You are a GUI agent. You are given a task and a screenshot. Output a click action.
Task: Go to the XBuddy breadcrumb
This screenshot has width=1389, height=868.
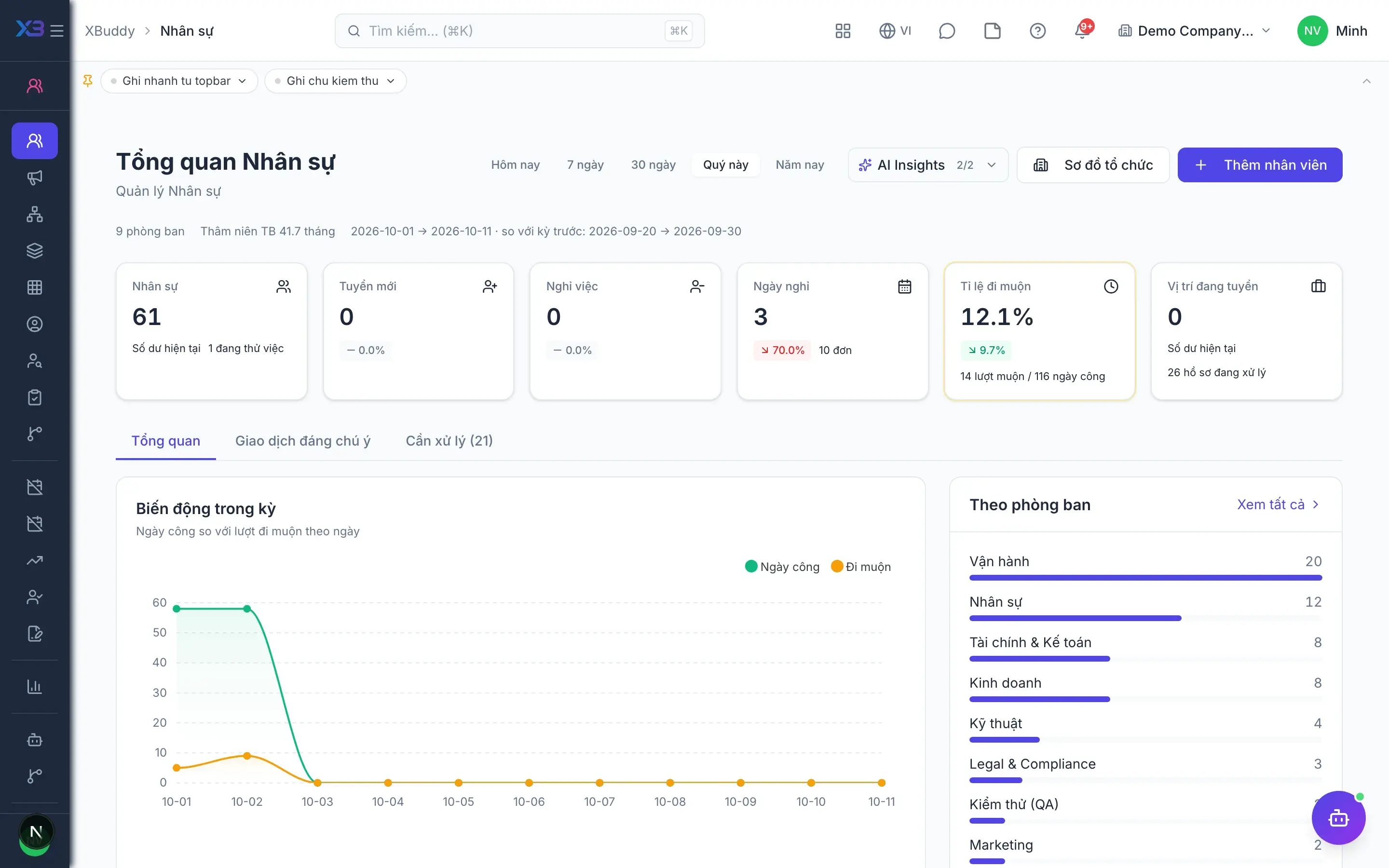click(110, 31)
